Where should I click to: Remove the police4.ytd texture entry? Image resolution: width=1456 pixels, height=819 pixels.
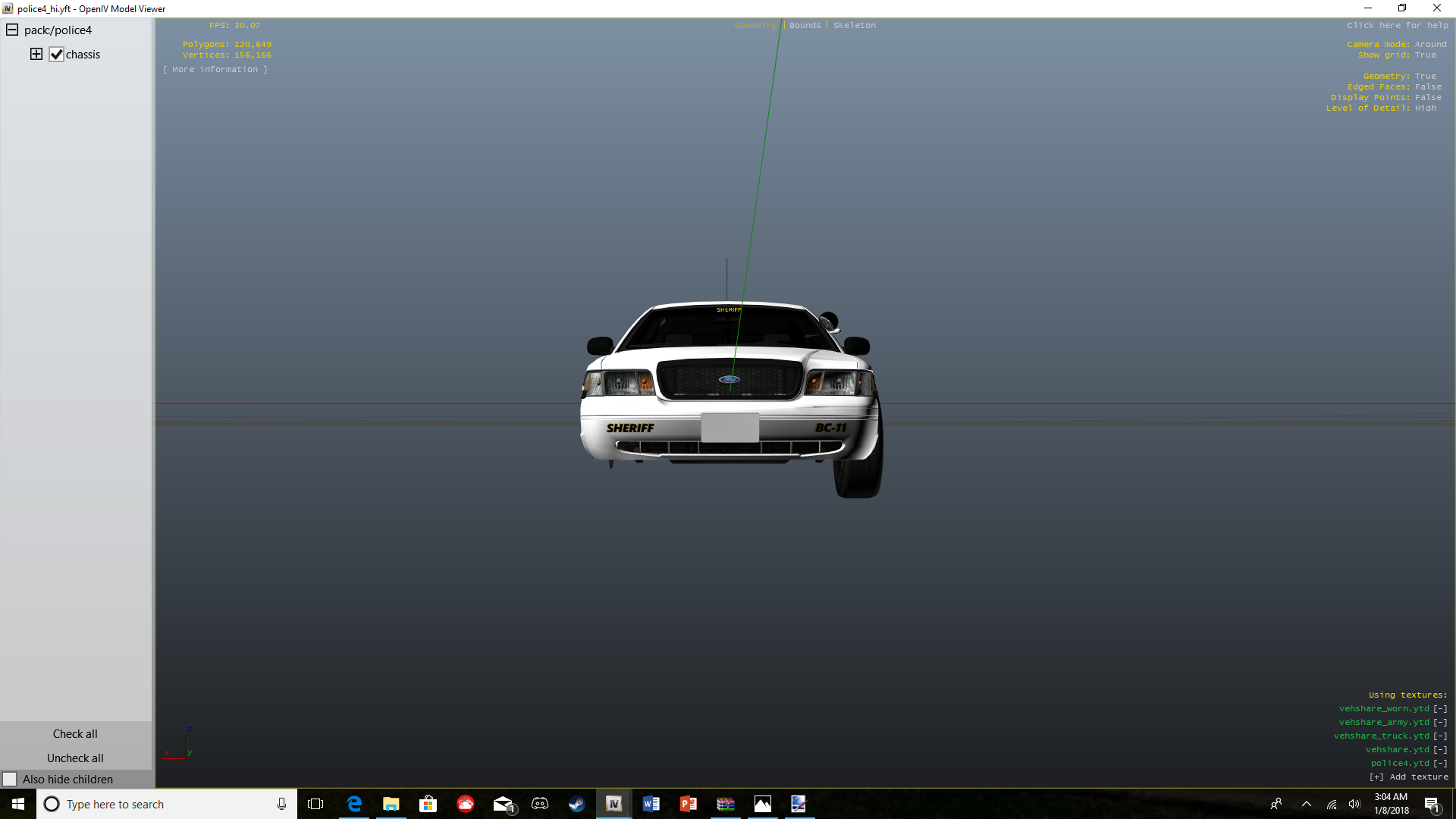click(x=1440, y=763)
